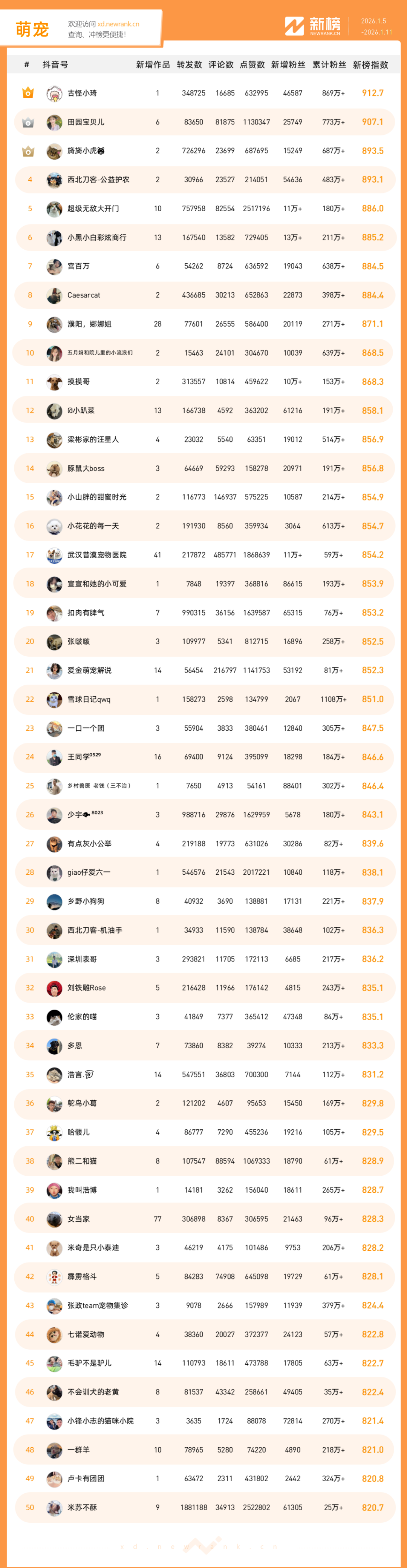Viewport: 407px width, 1568px height.
Task: Open the avatar of 古梓小琦
Action: click(54, 94)
